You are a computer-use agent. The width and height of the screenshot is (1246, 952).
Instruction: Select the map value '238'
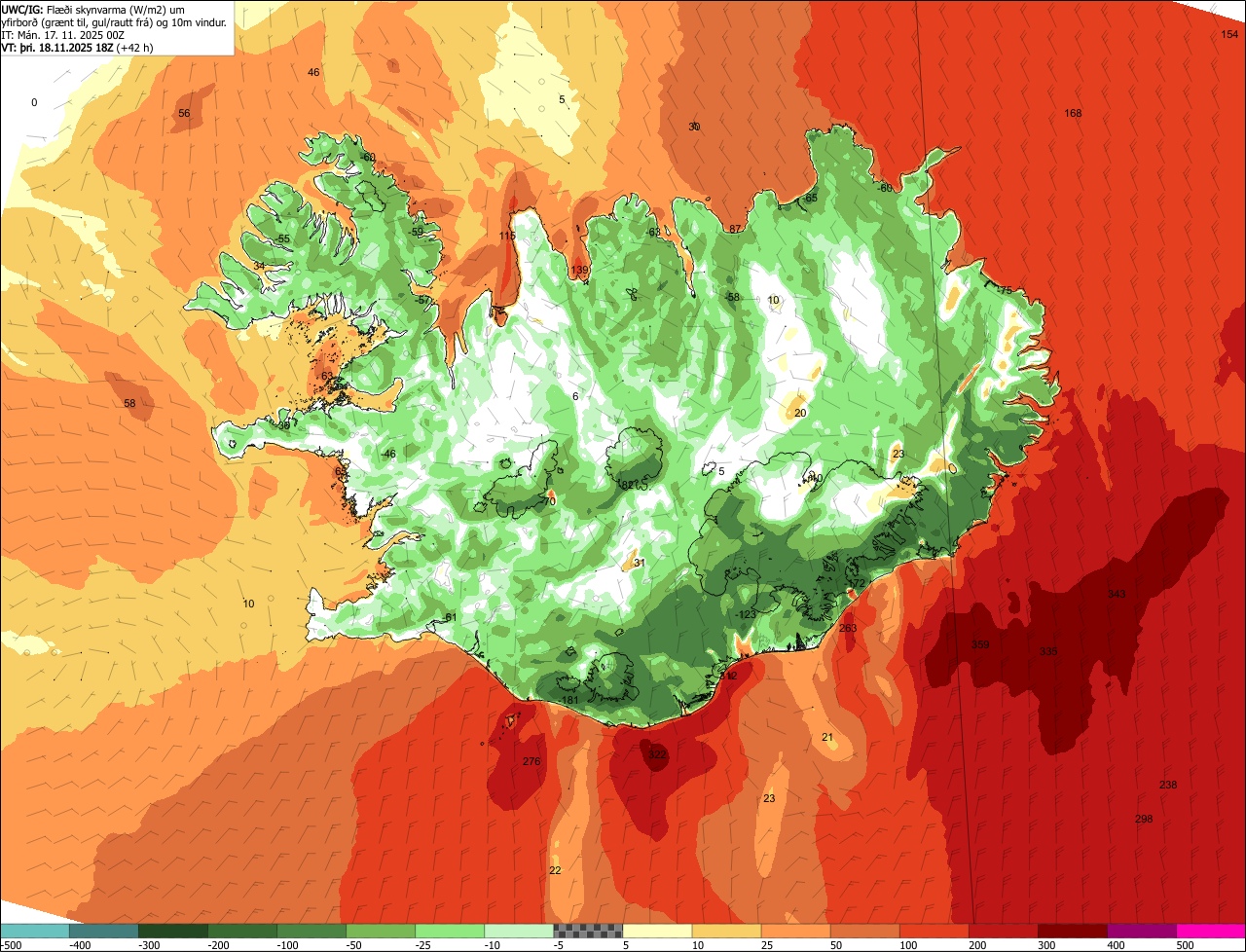[1168, 785]
